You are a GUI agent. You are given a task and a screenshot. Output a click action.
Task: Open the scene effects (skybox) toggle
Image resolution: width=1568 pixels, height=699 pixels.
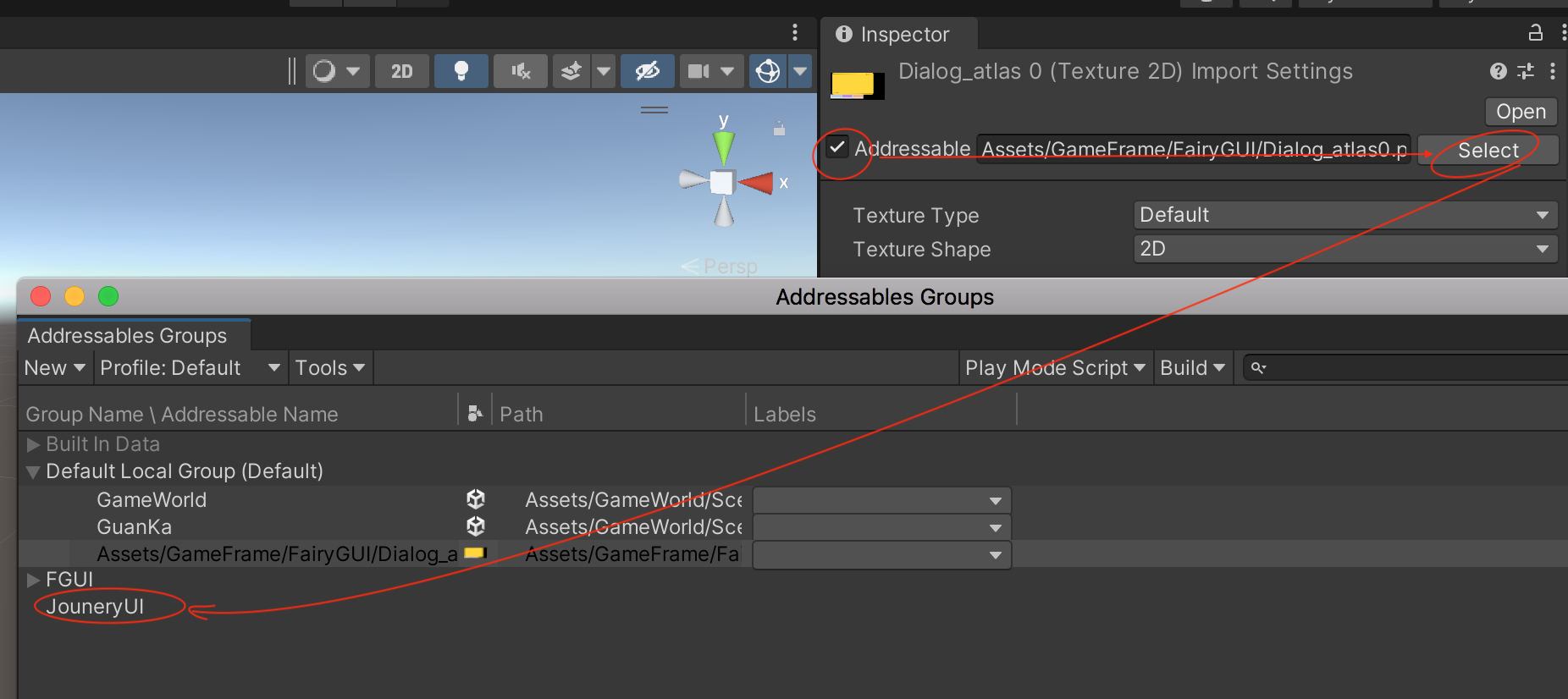(x=571, y=71)
